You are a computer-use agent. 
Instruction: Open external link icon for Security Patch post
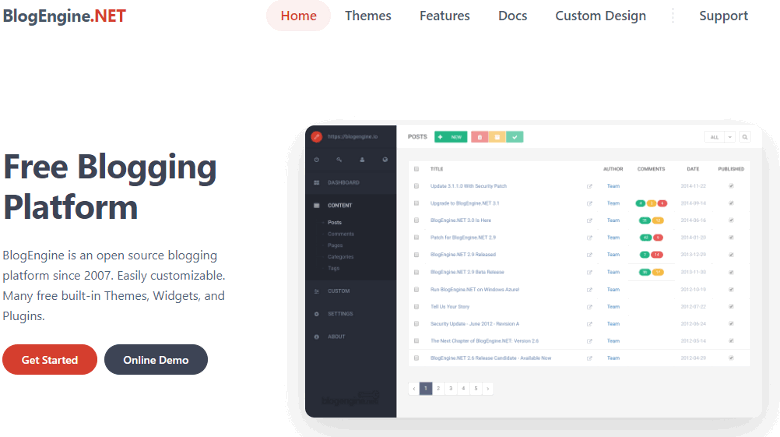(589, 186)
